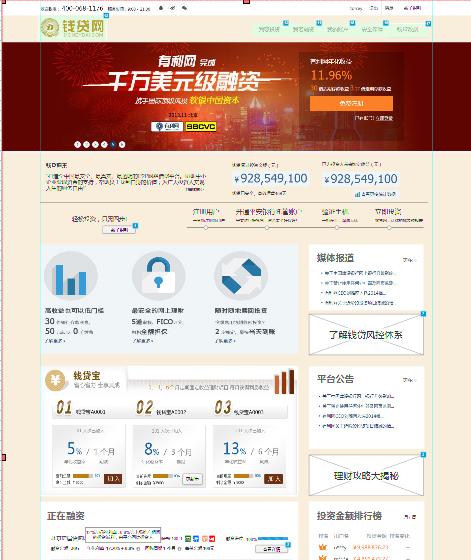
Task: Click the white 有利网 logo badge in the banner
Action: (167, 126)
